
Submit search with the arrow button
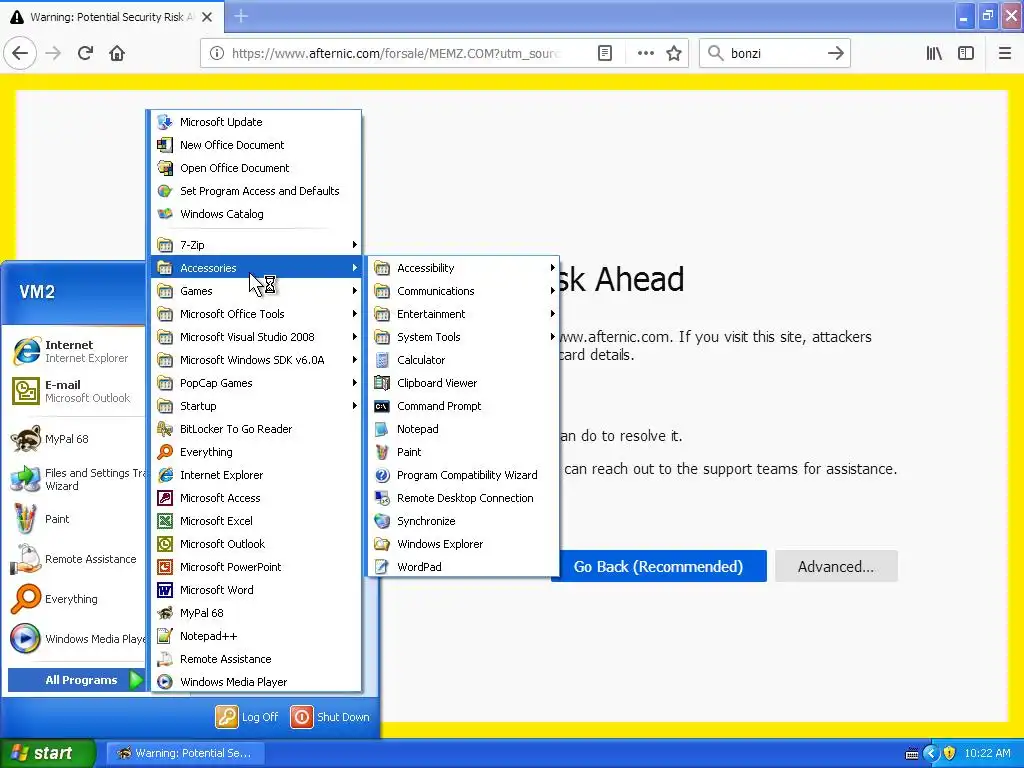click(x=836, y=54)
